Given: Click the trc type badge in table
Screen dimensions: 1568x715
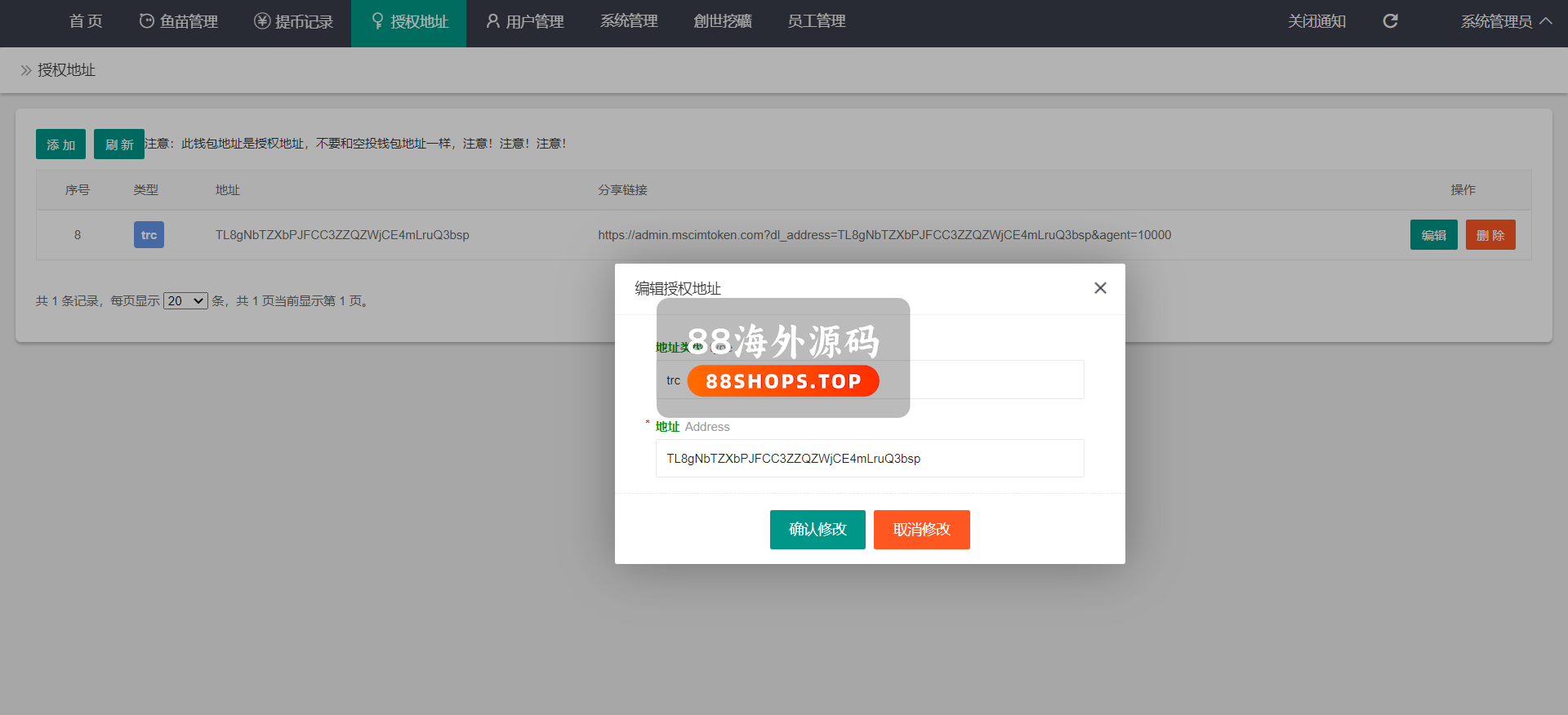Looking at the screenshot, I should pos(149,235).
